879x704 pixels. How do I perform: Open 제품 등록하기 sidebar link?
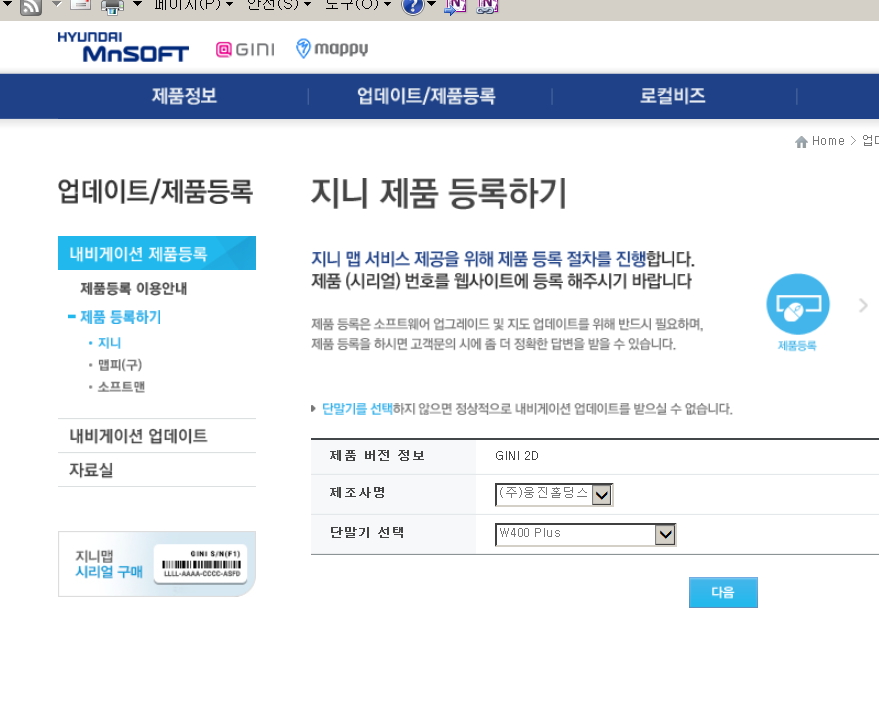120,317
